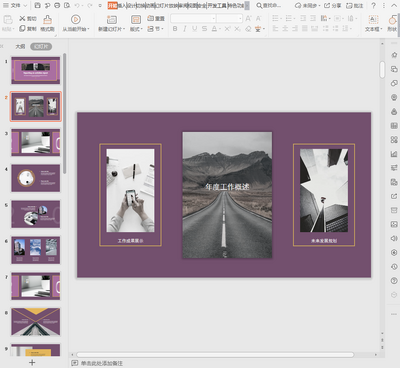Switch to the Outline (大纲) panel tab
The image size is (400, 368).
pyautogui.click(x=20, y=46)
